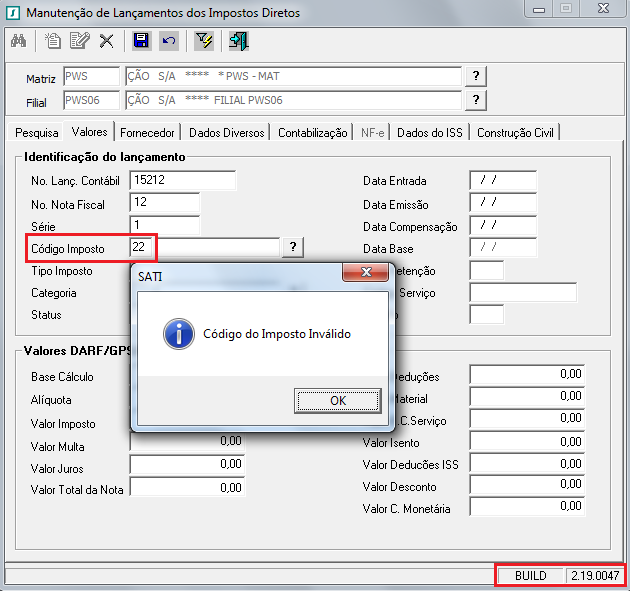Image resolution: width=630 pixels, height=591 pixels.
Task: Click the edit record pencil icon
Action: coord(80,41)
